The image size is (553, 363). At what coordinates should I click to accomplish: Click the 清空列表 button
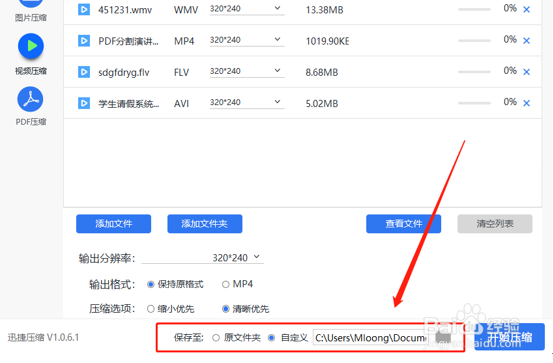pyautogui.click(x=495, y=224)
